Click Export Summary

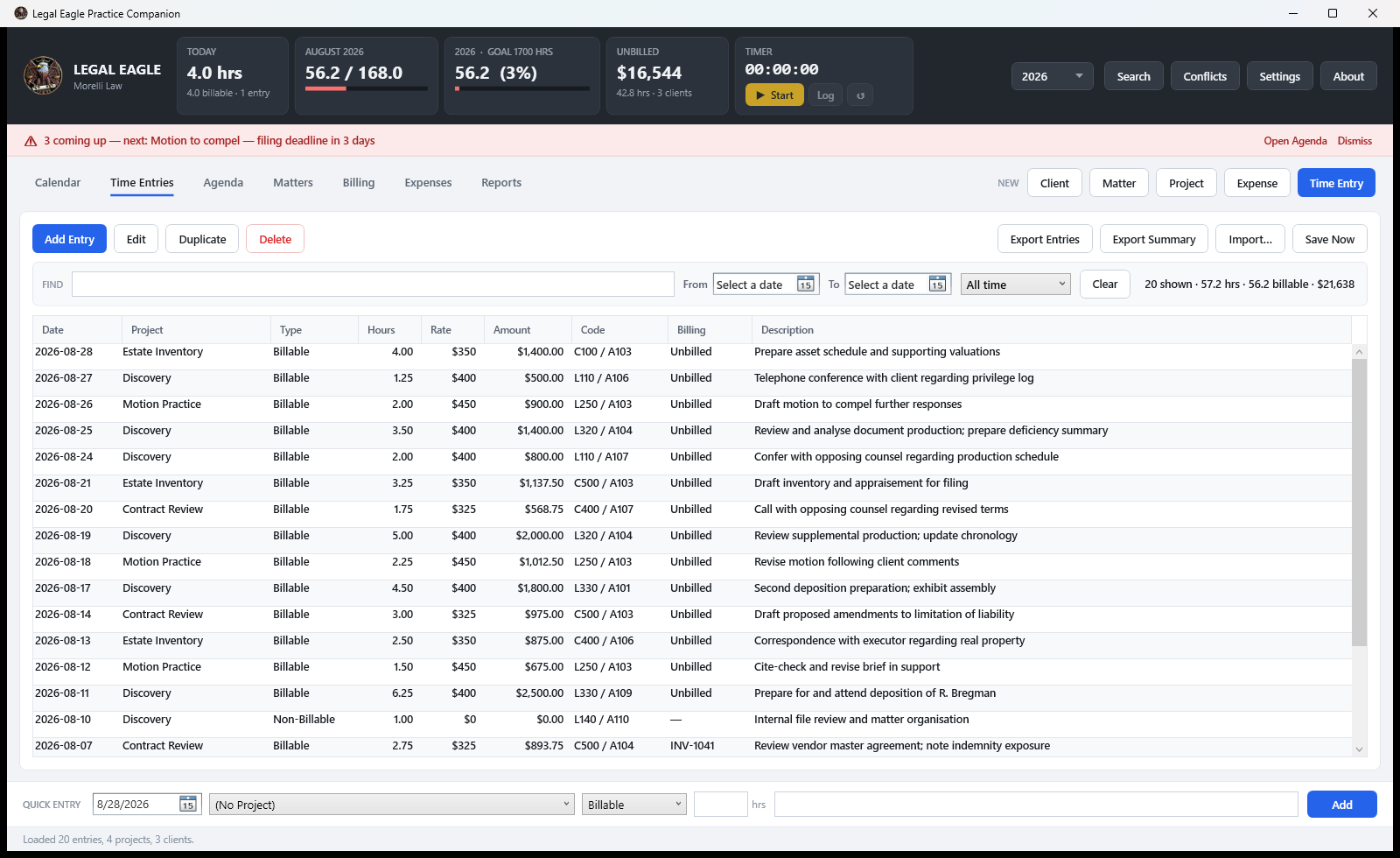coord(1154,239)
